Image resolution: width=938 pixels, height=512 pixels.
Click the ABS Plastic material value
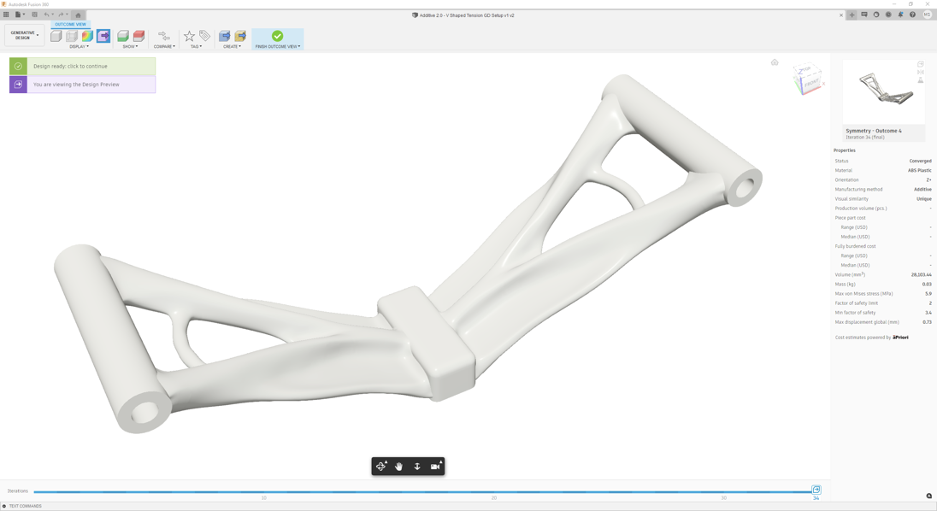pos(919,170)
